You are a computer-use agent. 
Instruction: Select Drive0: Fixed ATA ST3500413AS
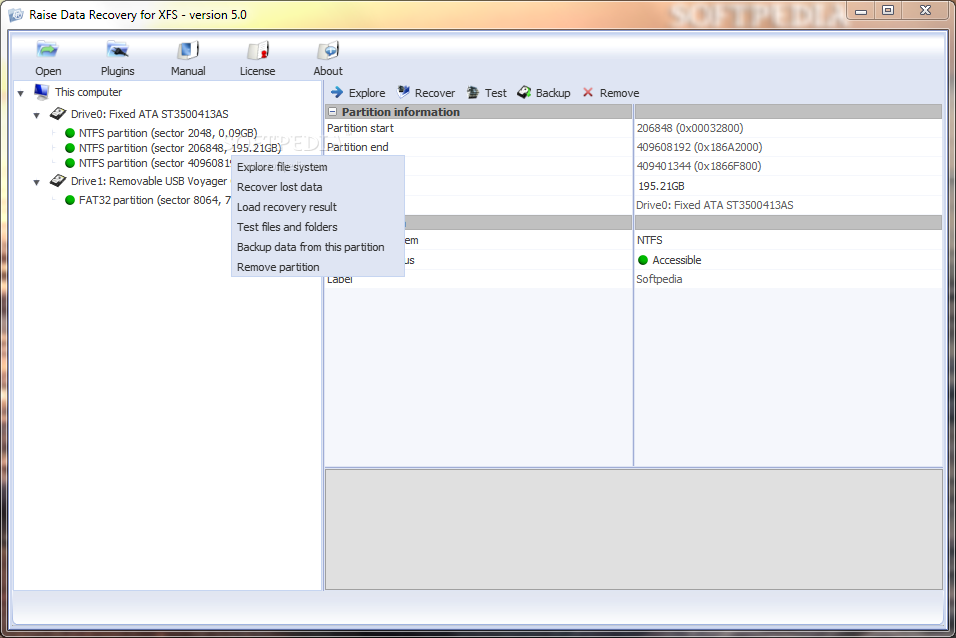(x=149, y=114)
